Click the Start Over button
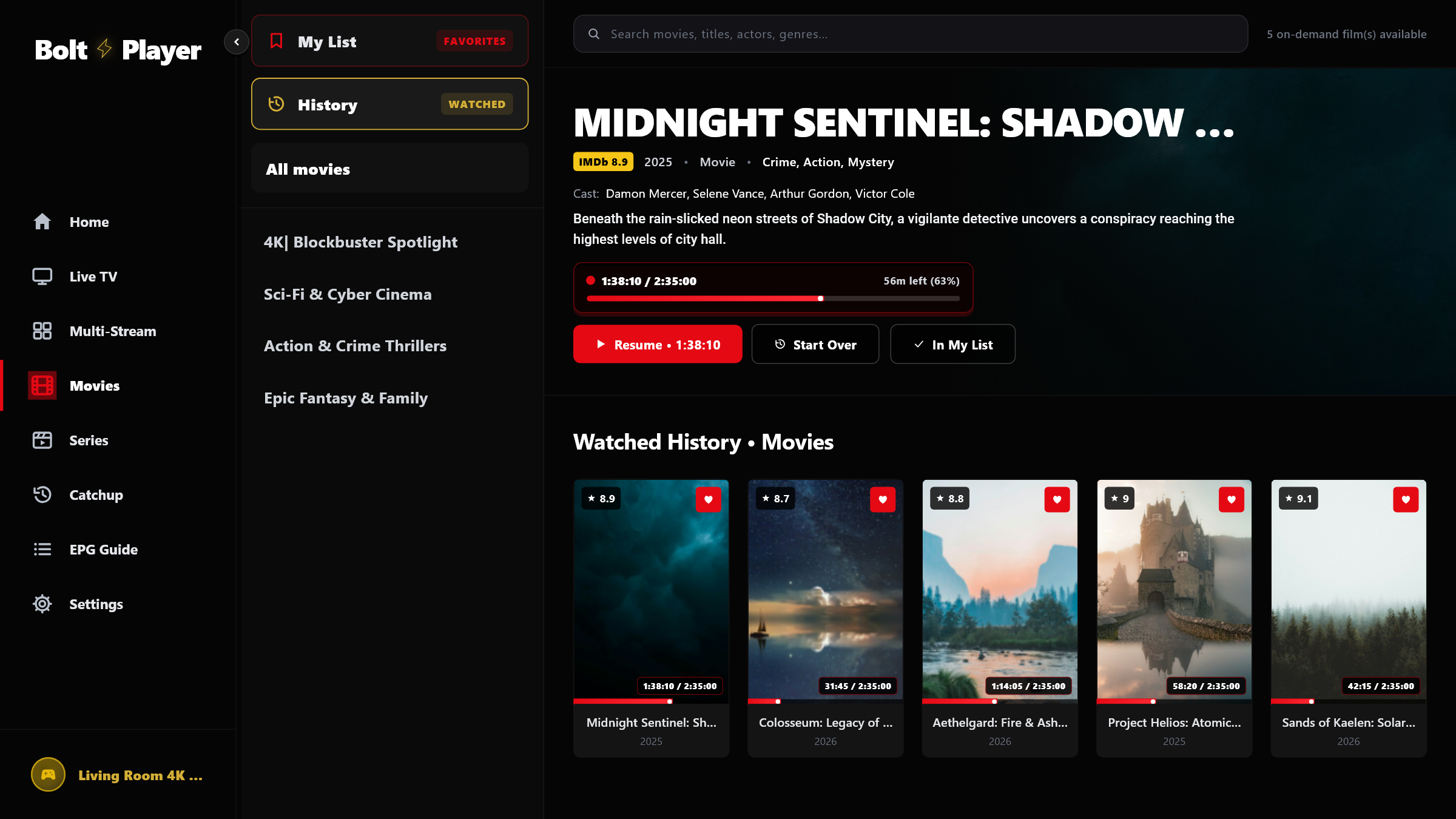This screenshot has width=1456, height=819. pyautogui.click(x=815, y=344)
